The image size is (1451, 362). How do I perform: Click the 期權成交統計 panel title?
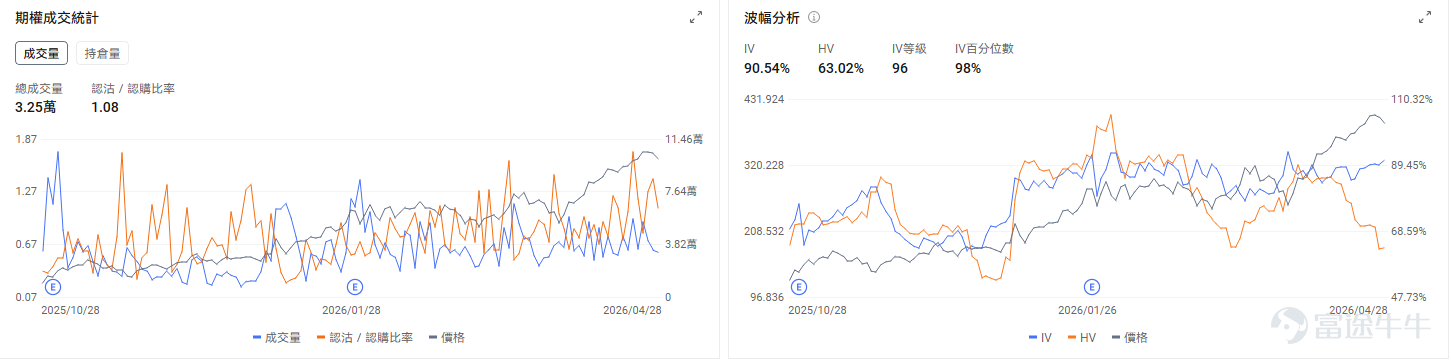click(57, 18)
